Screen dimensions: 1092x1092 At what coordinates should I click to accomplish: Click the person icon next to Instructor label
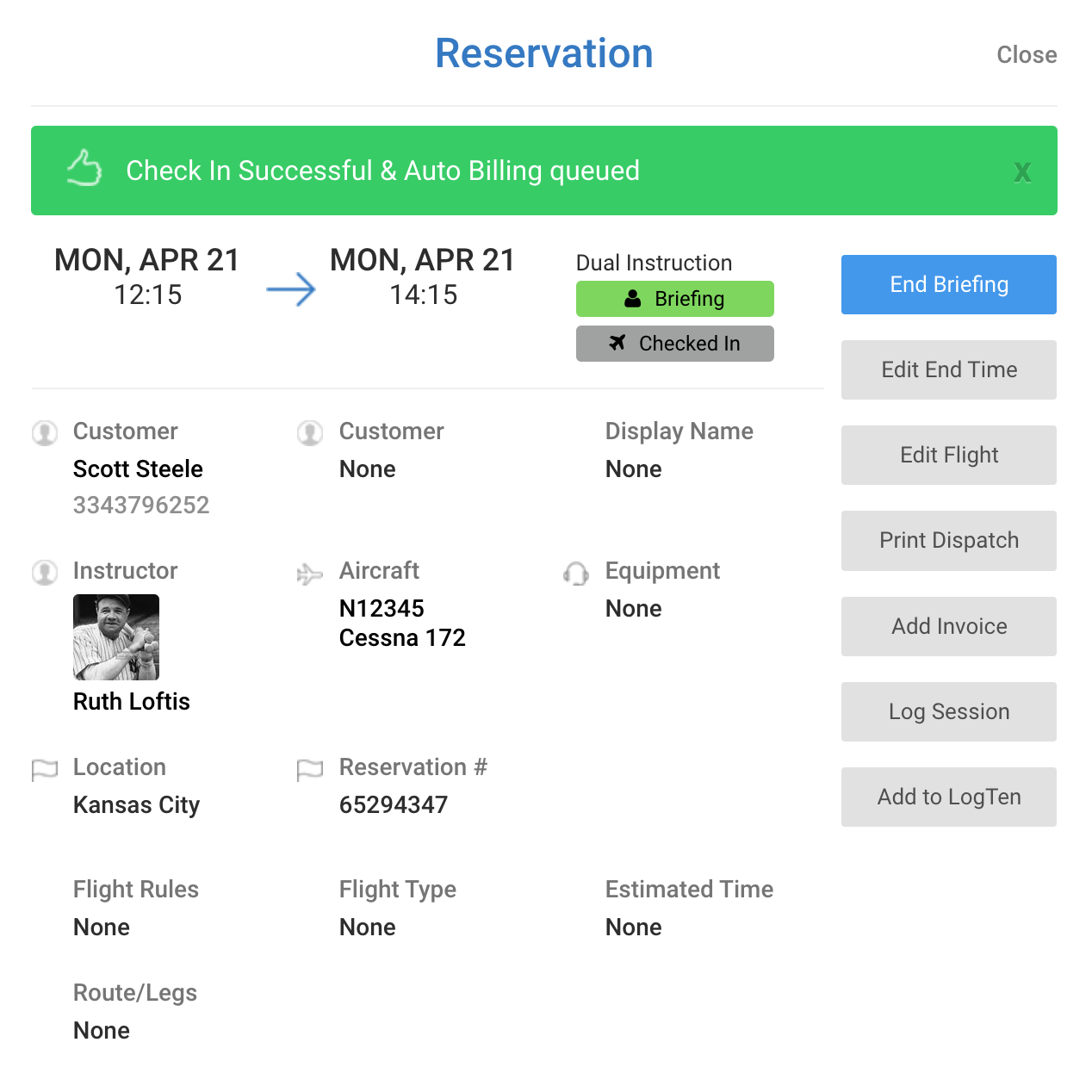click(45, 572)
